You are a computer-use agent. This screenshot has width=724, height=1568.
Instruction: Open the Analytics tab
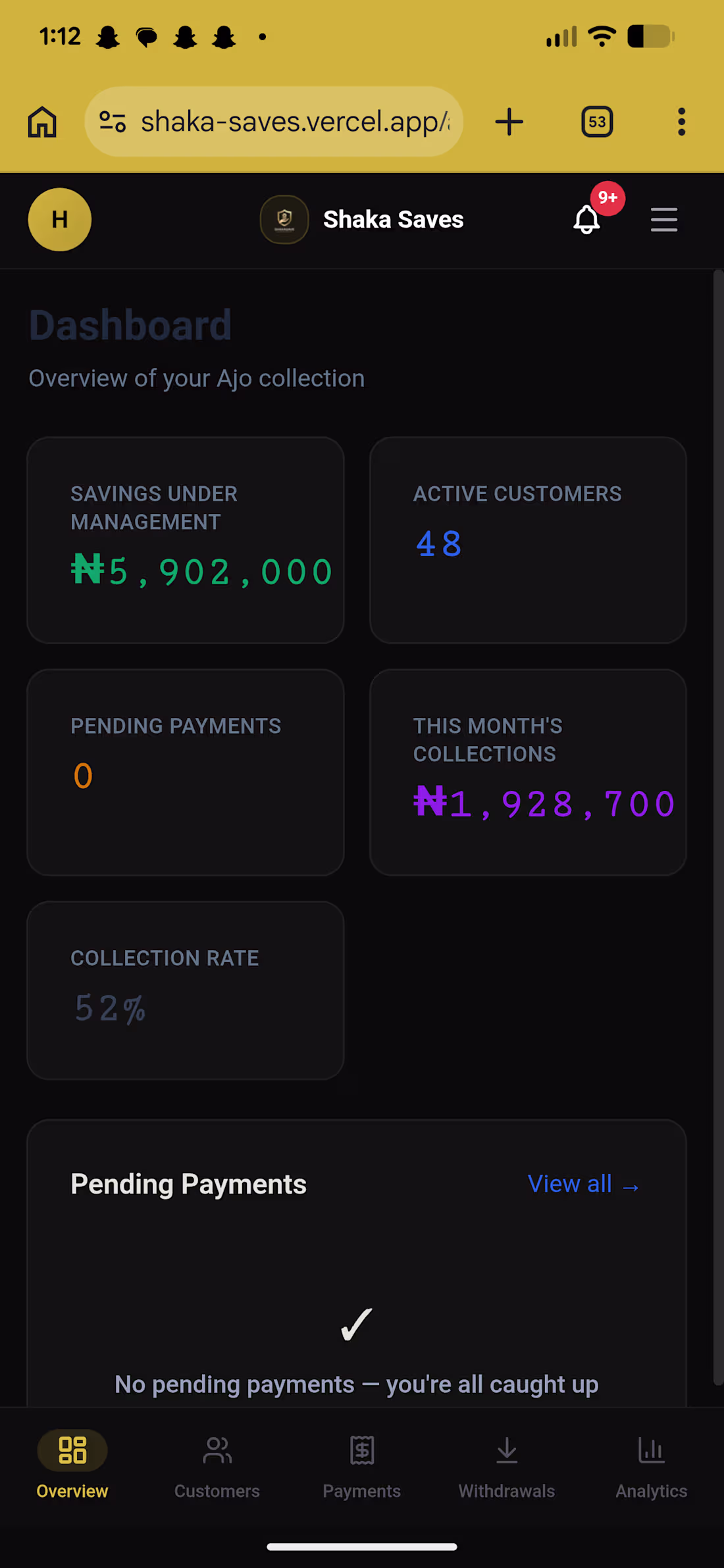click(652, 1467)
